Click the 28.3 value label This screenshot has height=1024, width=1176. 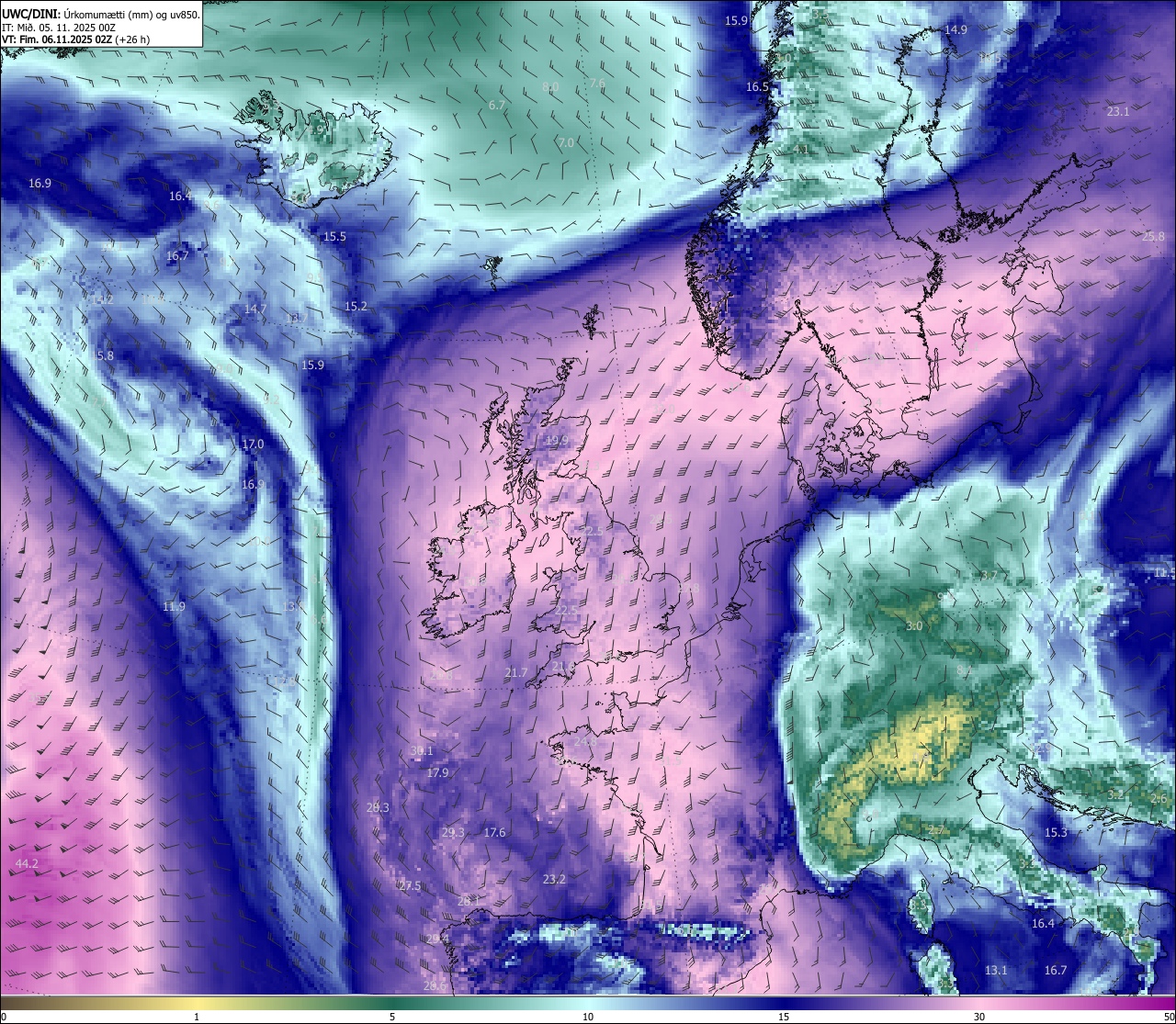[378, 807]
